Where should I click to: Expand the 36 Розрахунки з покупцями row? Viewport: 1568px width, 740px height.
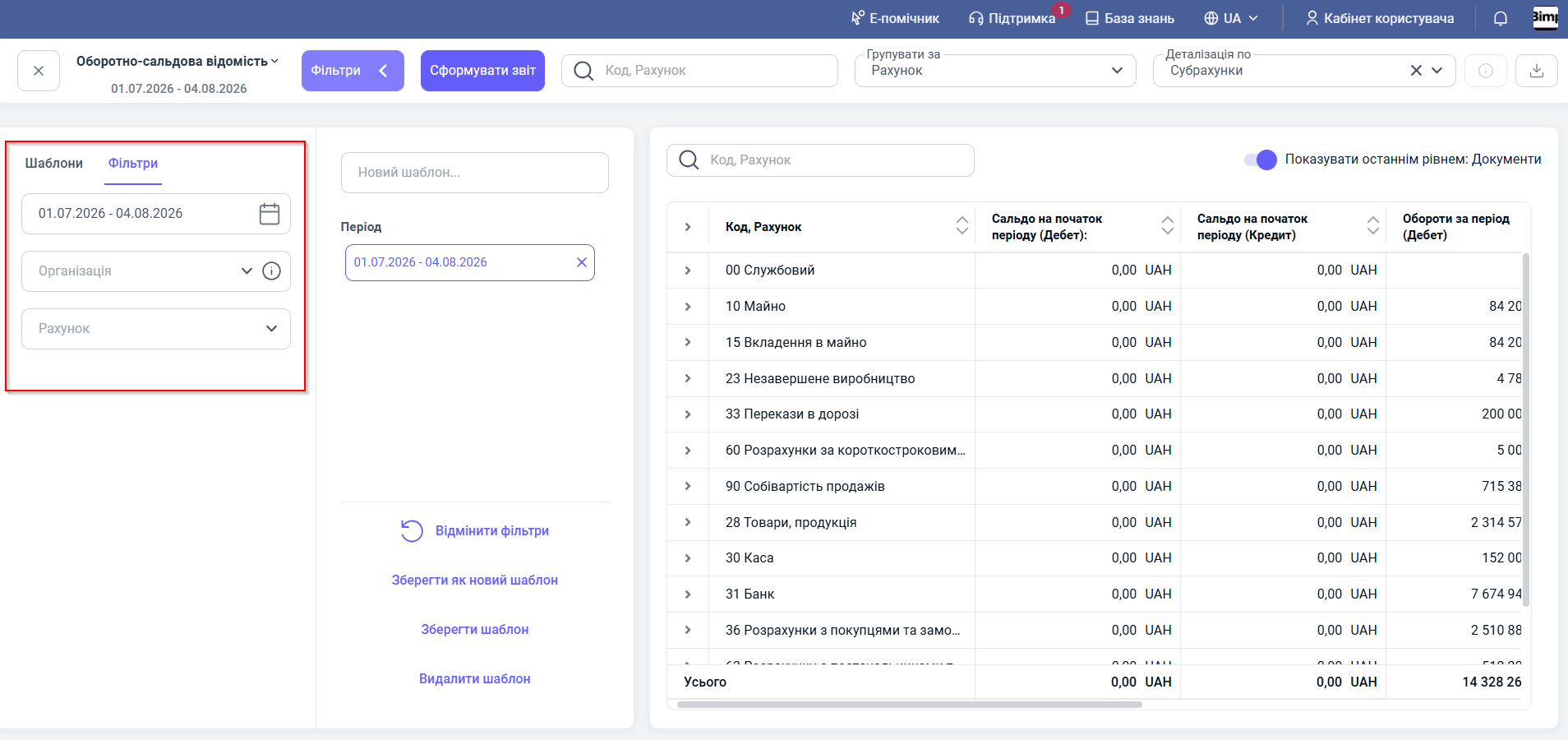pyautogui.click(x=688, y=630)
